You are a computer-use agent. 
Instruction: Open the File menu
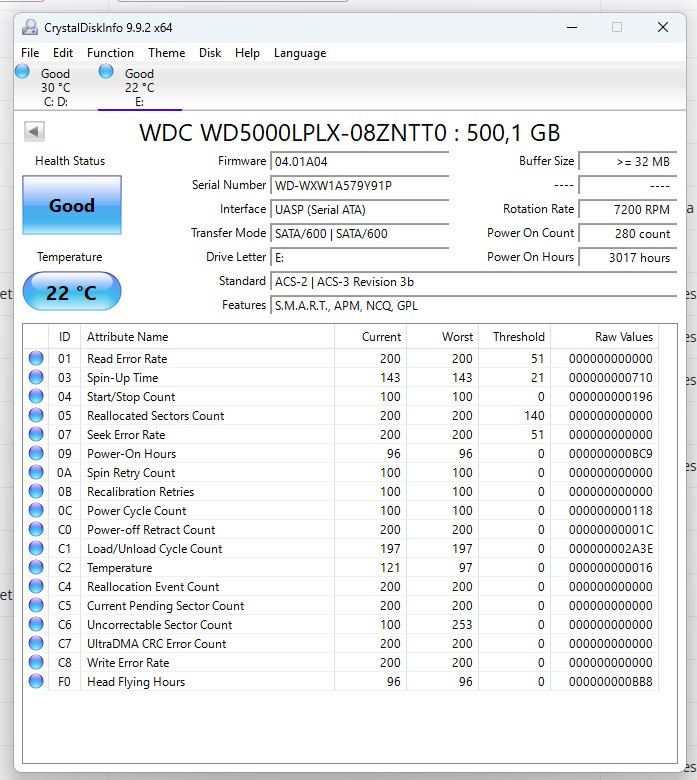(x=30, y=53)
